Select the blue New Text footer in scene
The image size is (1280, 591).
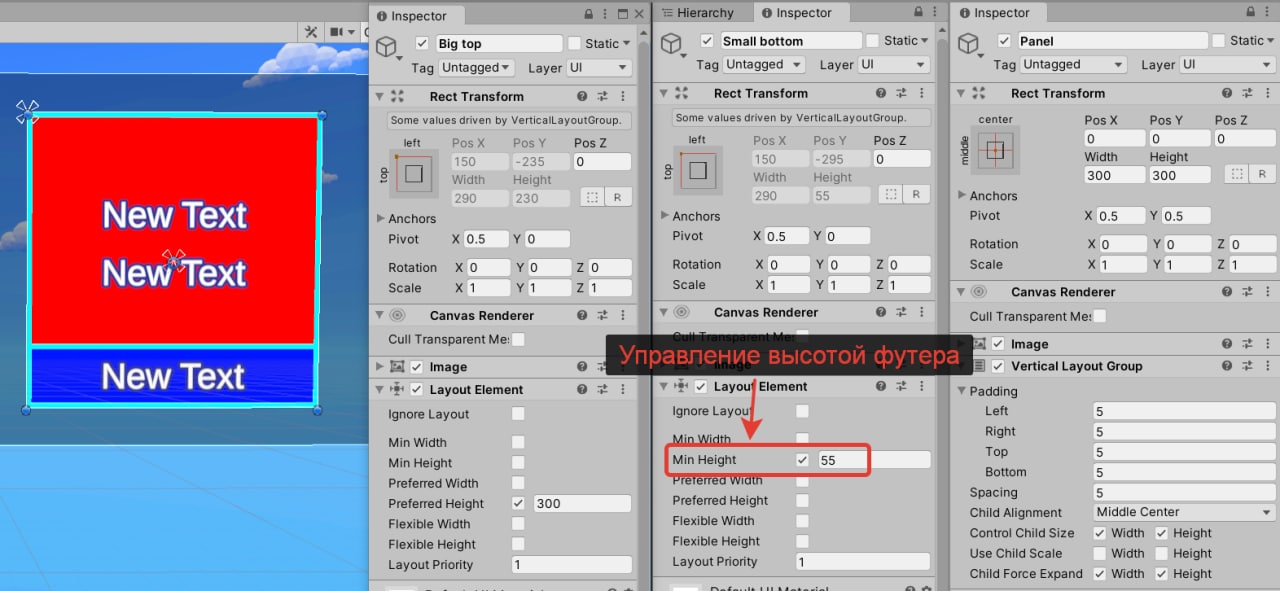pos(173,376)
